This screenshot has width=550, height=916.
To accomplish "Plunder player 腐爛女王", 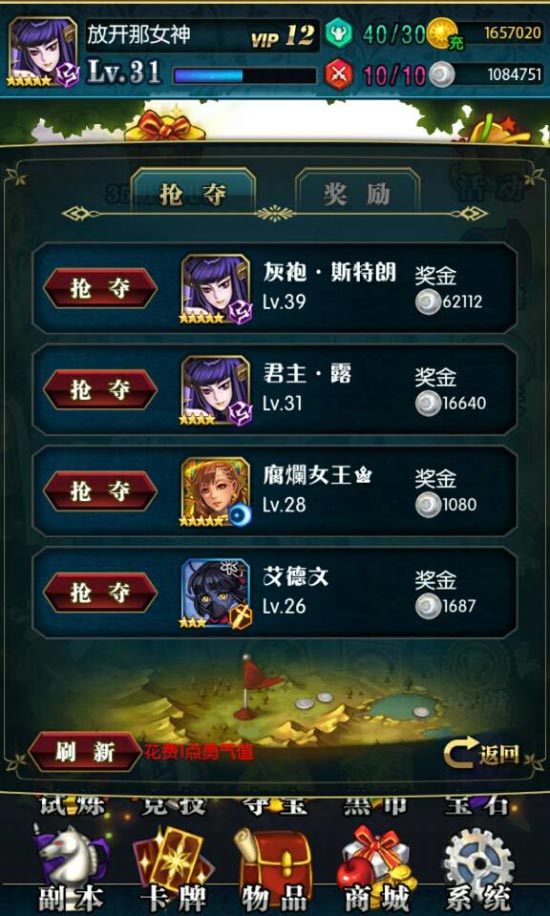I will (x=101, y=491).
